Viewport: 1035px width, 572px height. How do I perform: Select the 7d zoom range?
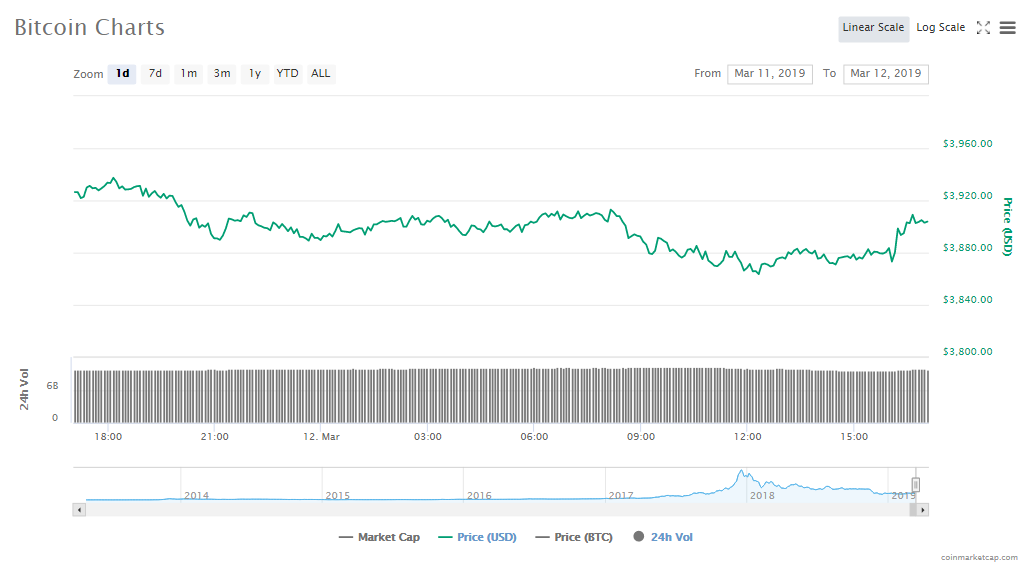pos(155,74)
